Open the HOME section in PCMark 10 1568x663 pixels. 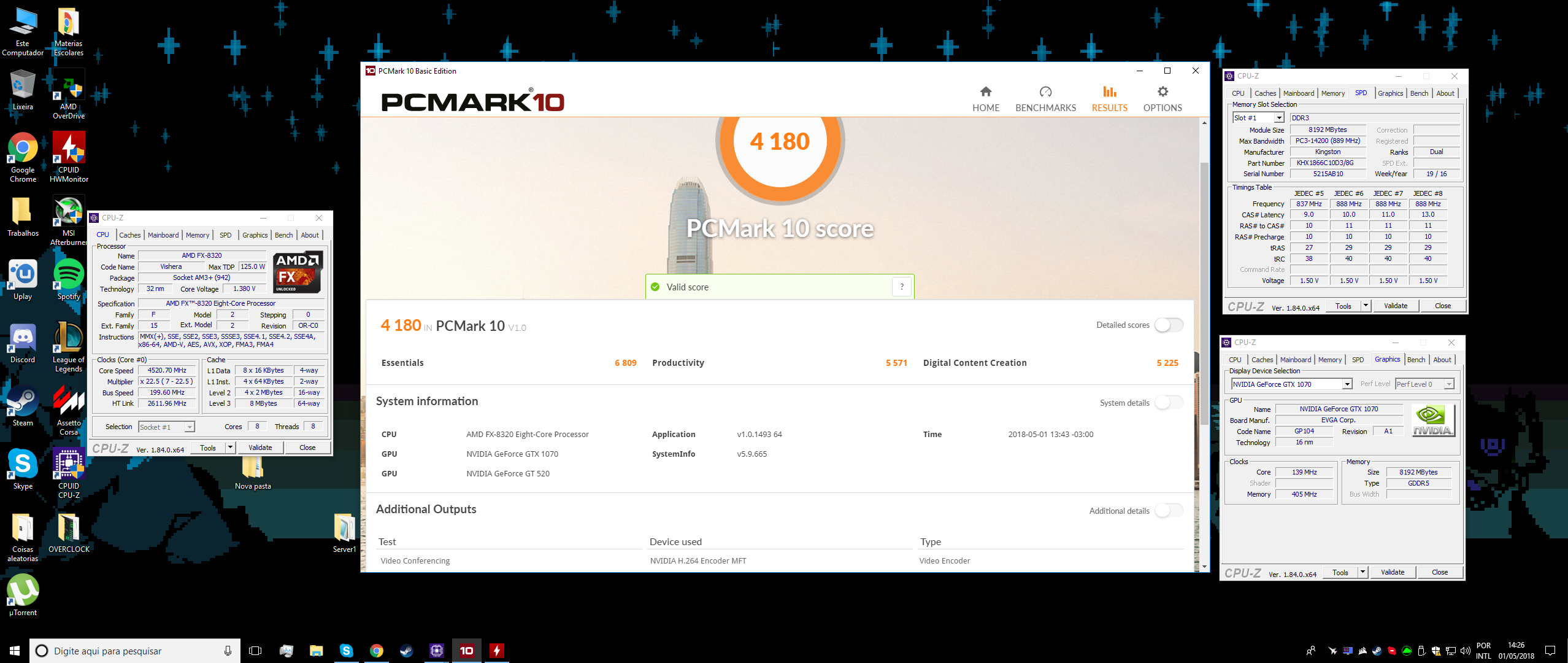[x=986, y=99]
